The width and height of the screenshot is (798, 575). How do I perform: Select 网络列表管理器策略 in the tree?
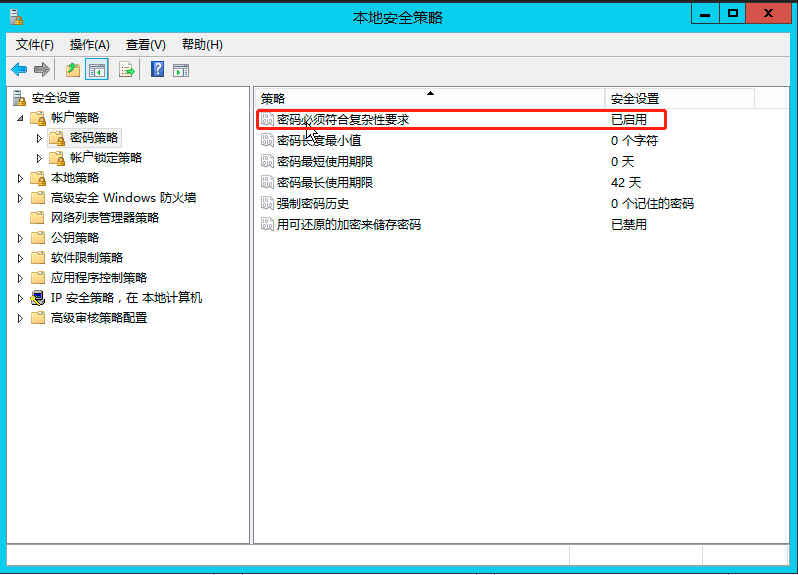[x=105, y=218]
